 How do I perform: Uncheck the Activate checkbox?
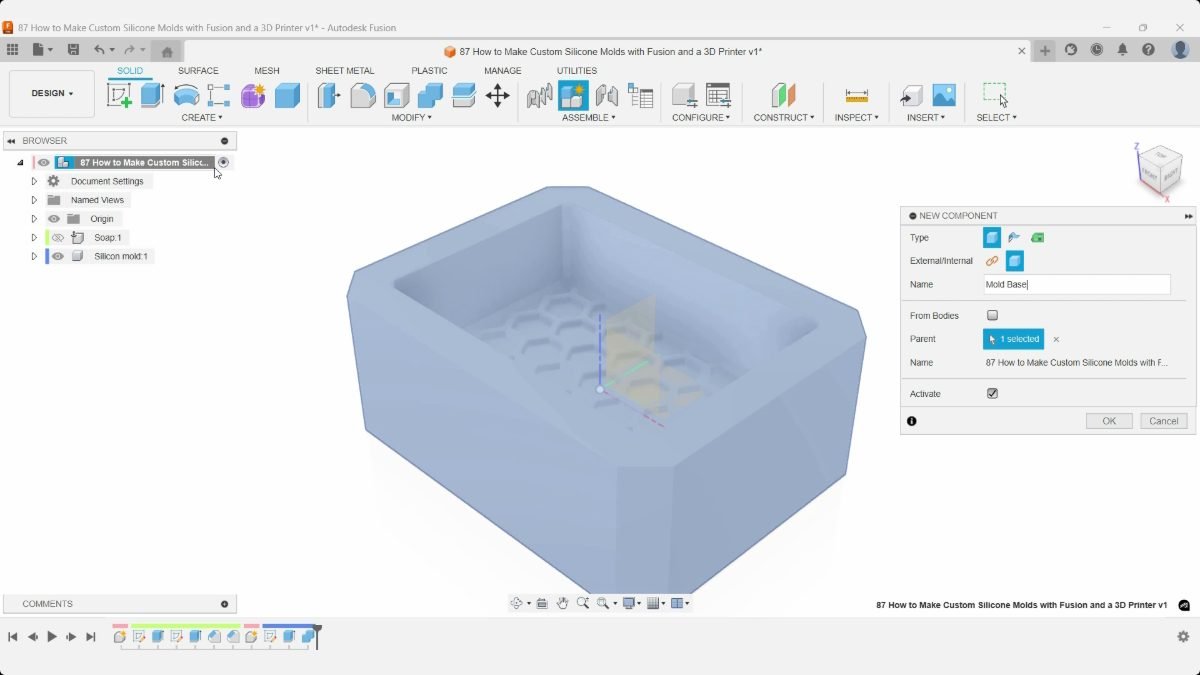(992, 394)
